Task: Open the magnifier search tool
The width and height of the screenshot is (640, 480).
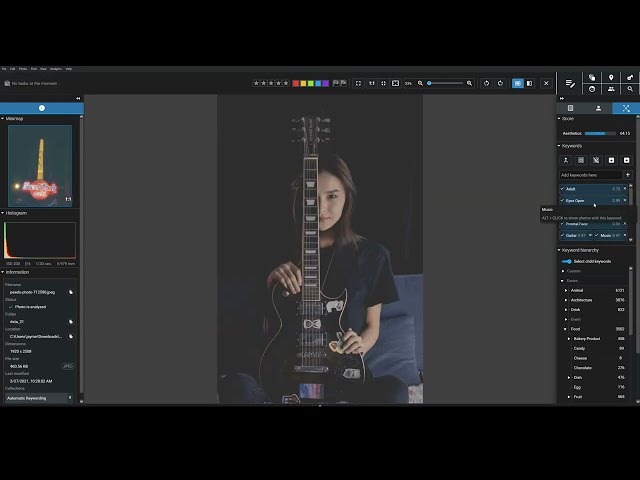Action: pyautogui.click(x=630, y=89)
